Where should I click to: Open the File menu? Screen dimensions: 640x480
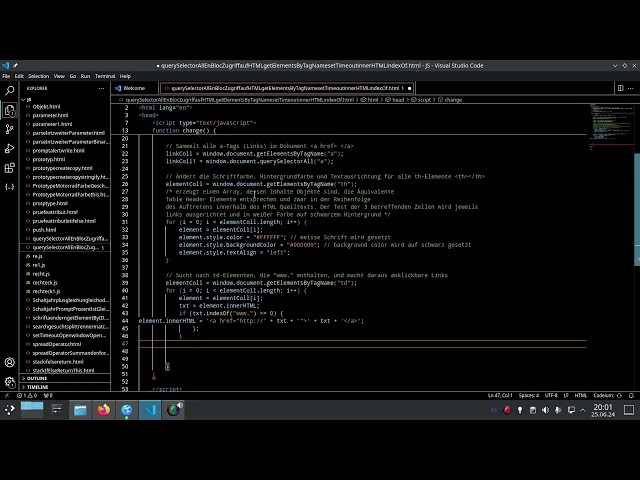(6, 76)
